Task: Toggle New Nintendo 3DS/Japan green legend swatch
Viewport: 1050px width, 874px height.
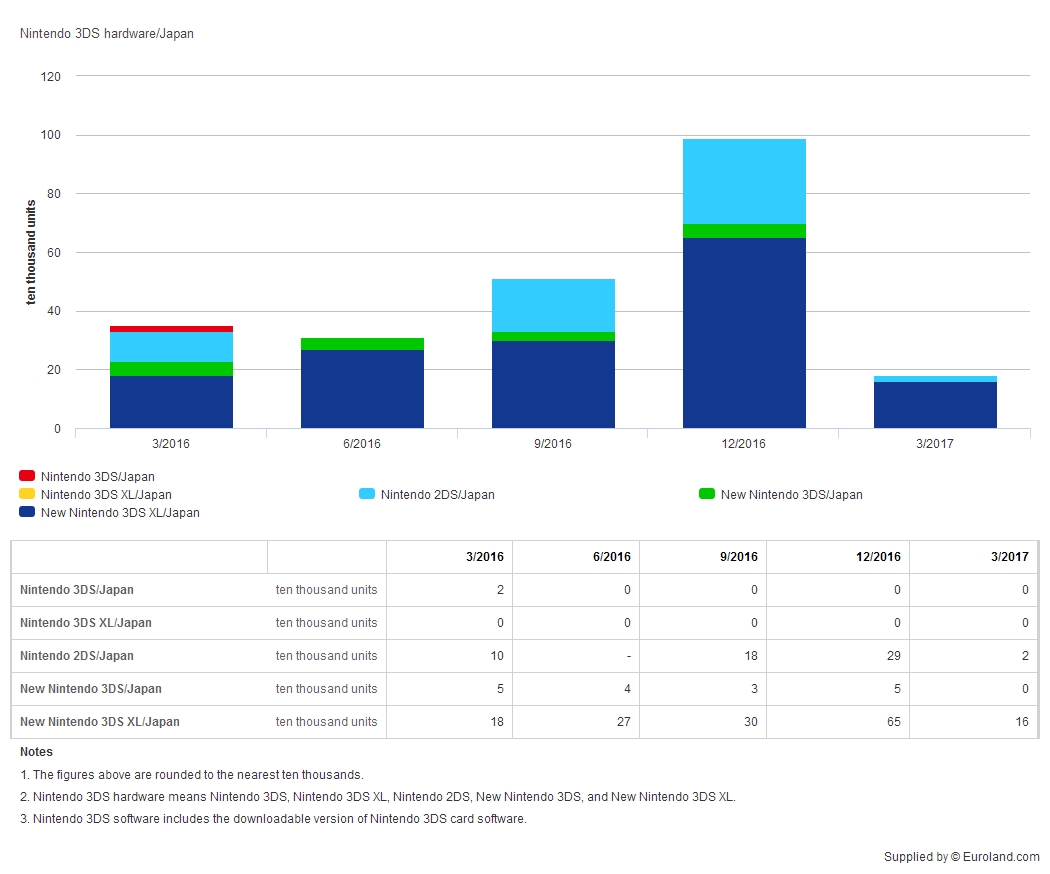Action: 706,494
